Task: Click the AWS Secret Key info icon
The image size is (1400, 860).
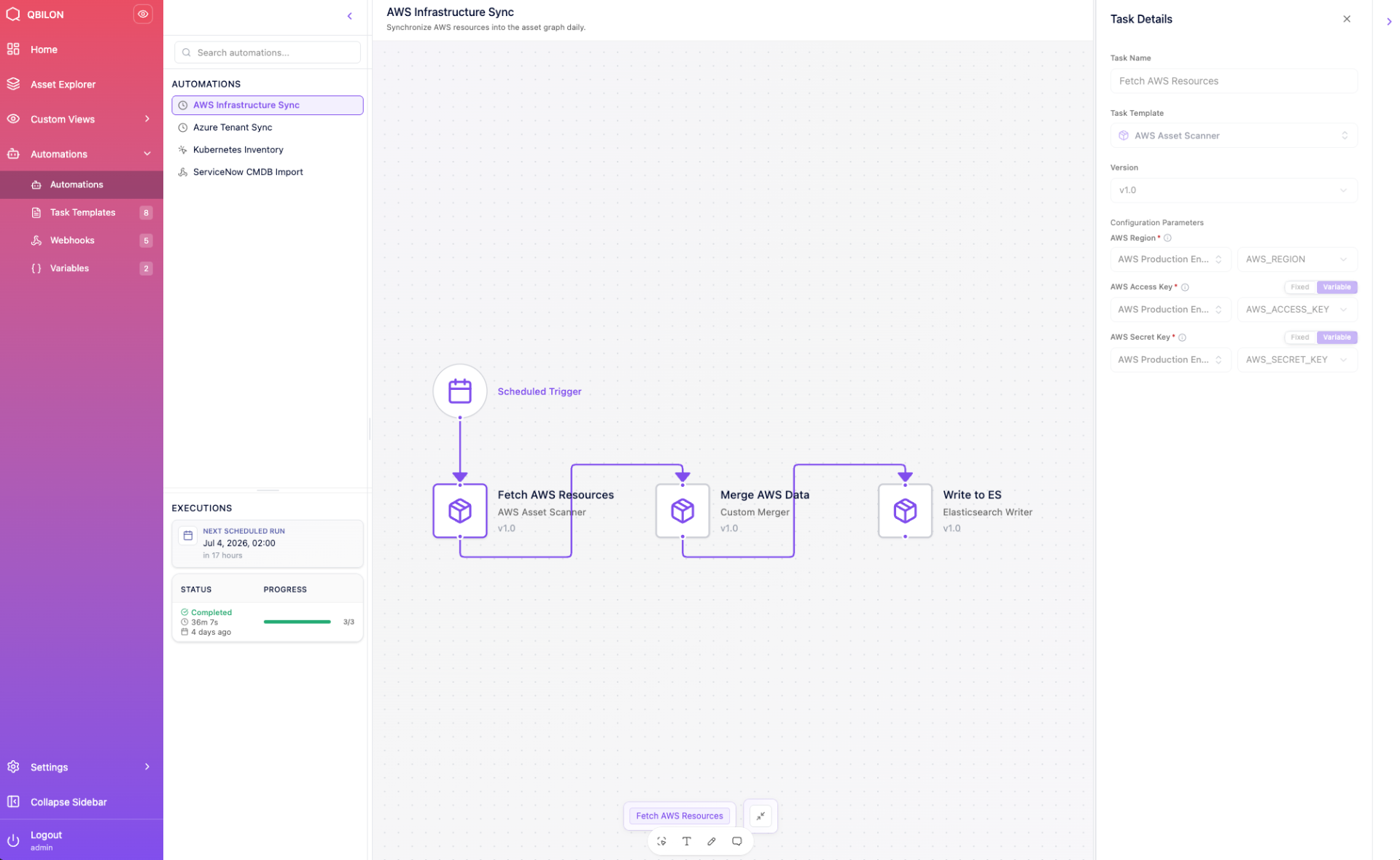Action: pyautogui.click(x=1182, y=337)
